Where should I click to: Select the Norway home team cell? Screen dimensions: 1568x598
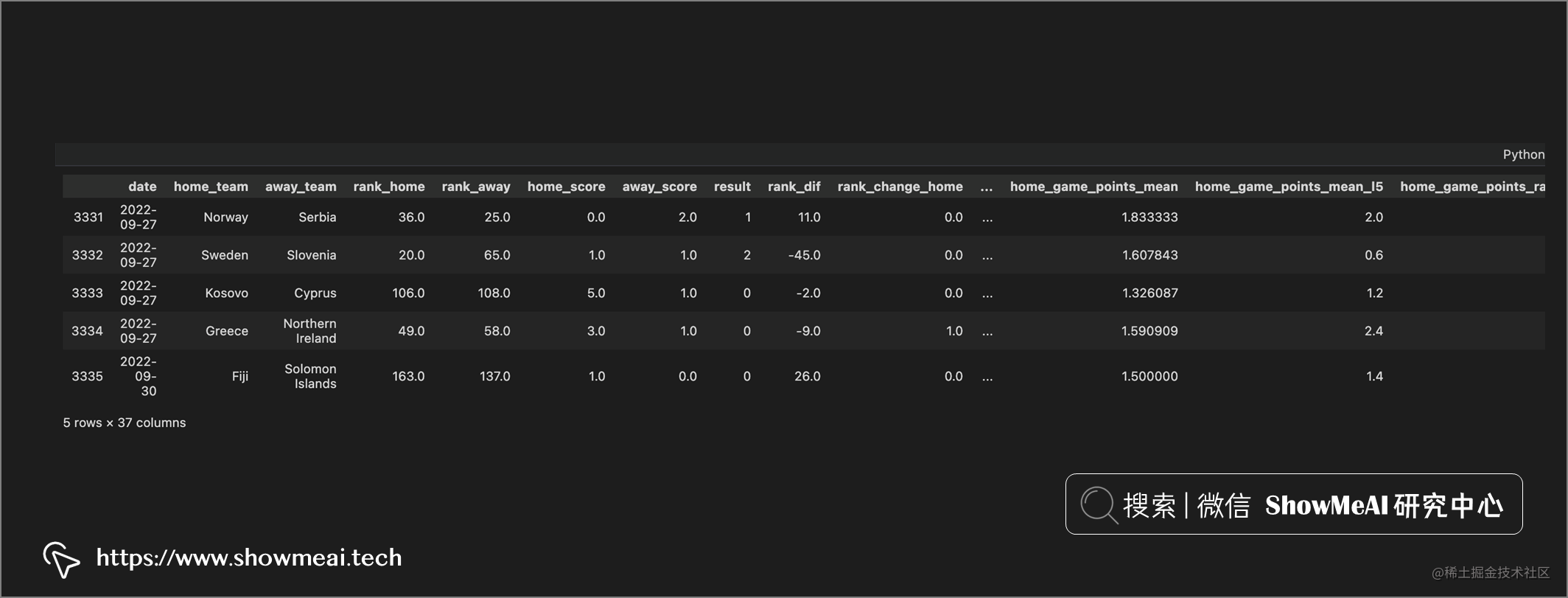(x=225, y=217)
